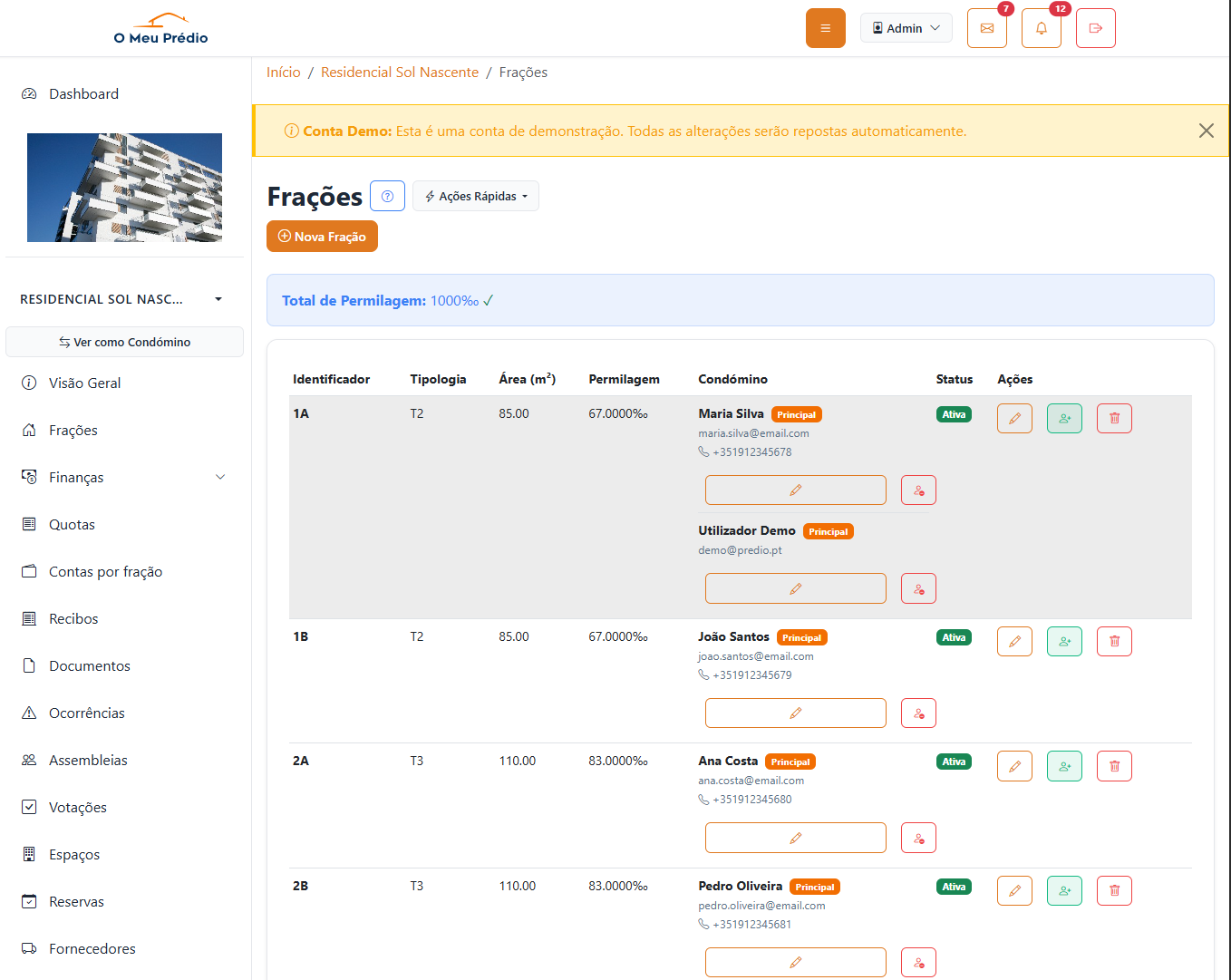Screen dimensions: 1231x980
Task: Edit fraction 1A using pencil icon
Action: pyautogui.click(x=1014, y=418)
